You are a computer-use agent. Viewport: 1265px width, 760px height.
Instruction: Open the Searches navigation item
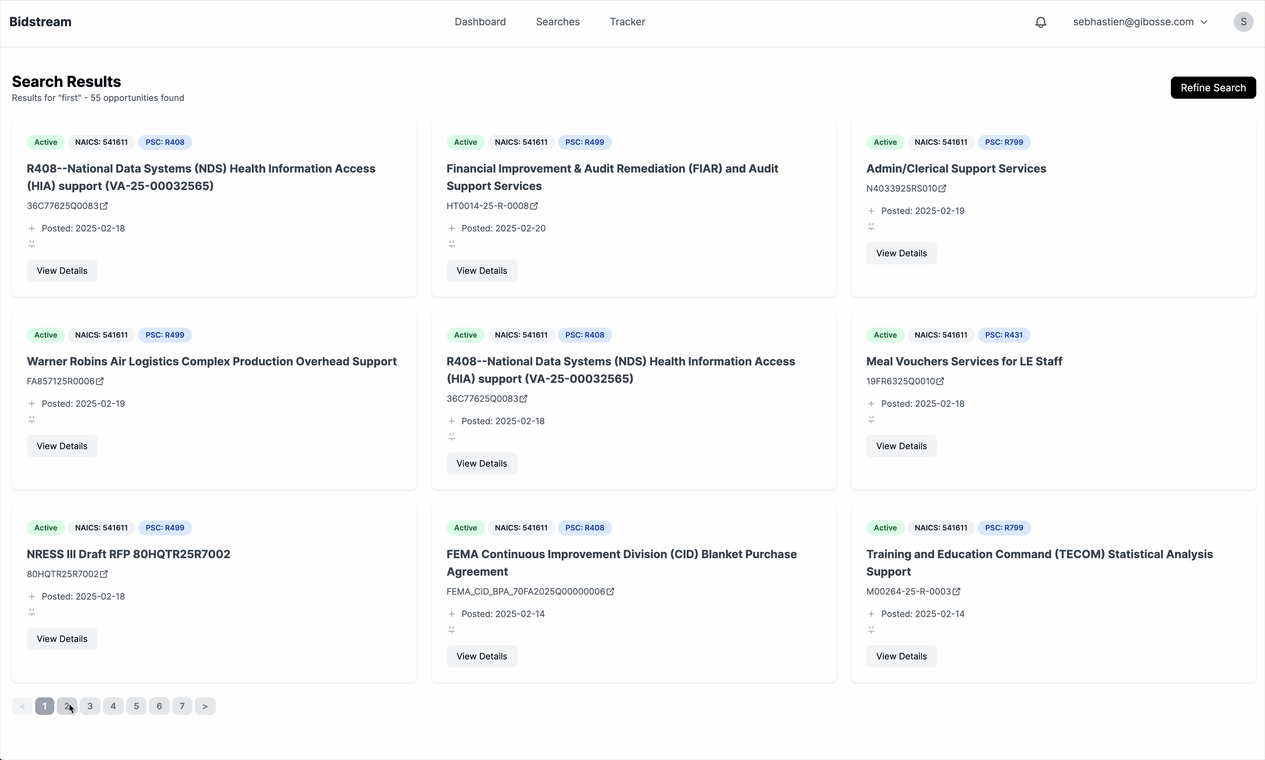point(557,22)
